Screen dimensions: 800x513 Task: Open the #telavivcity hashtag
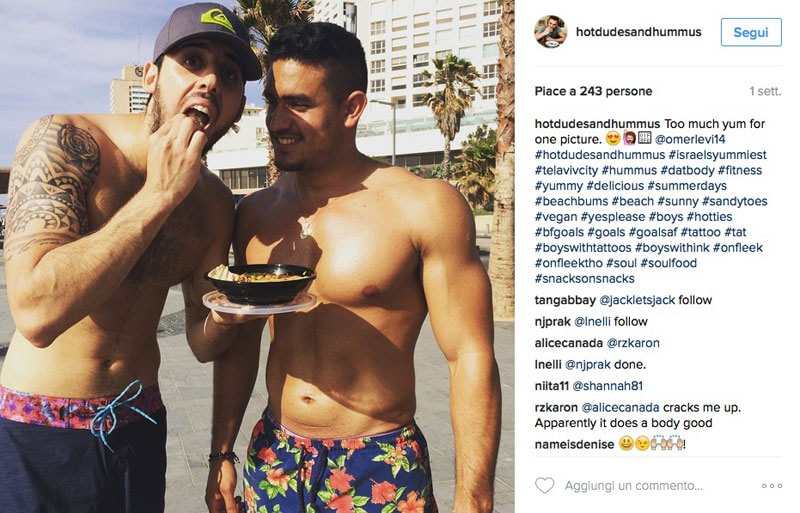click(x=566, y=170)
